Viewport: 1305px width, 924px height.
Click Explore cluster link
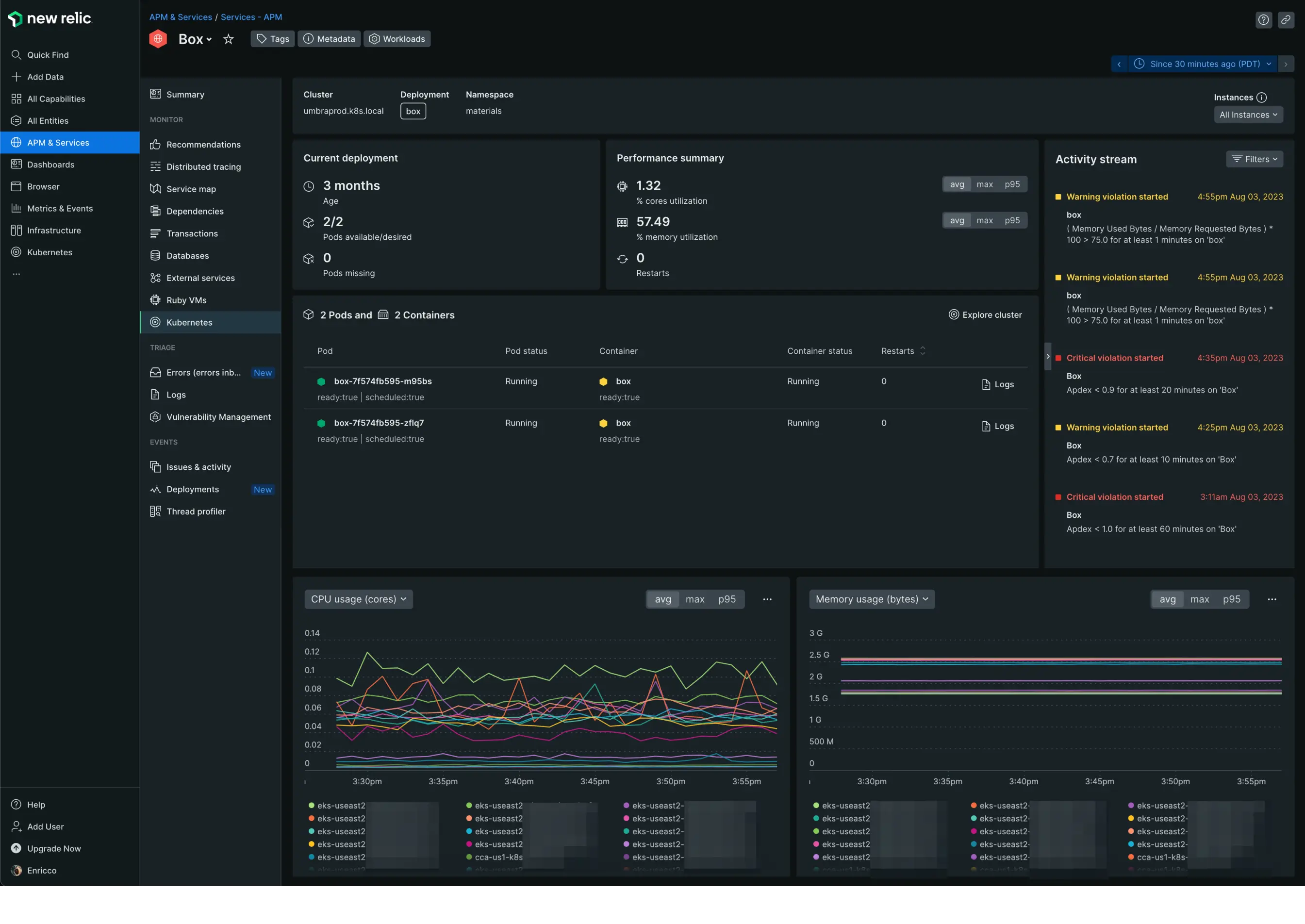(x=985, y=315)
